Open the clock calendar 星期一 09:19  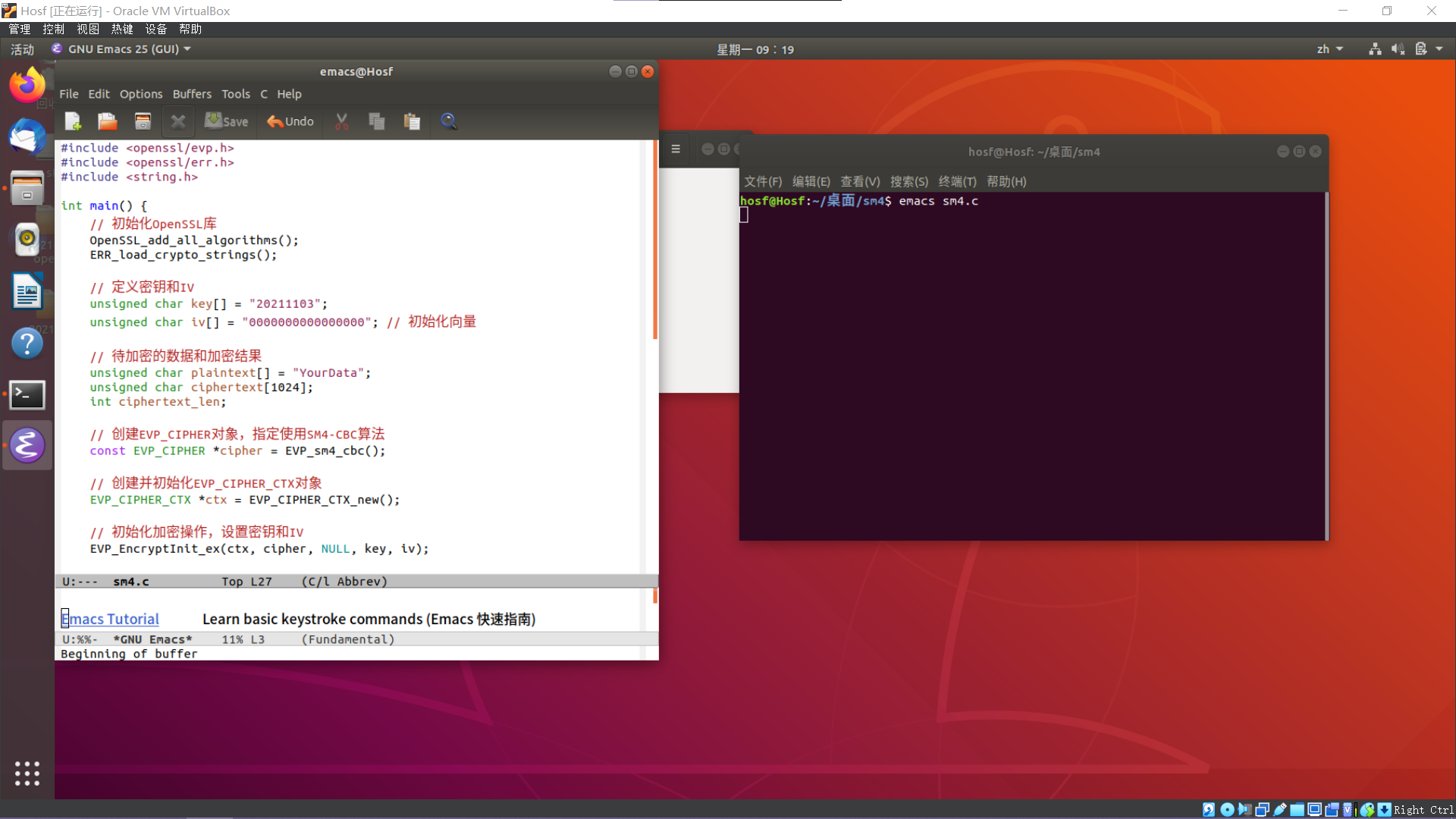pyautogui.click(x=755, y=49)
